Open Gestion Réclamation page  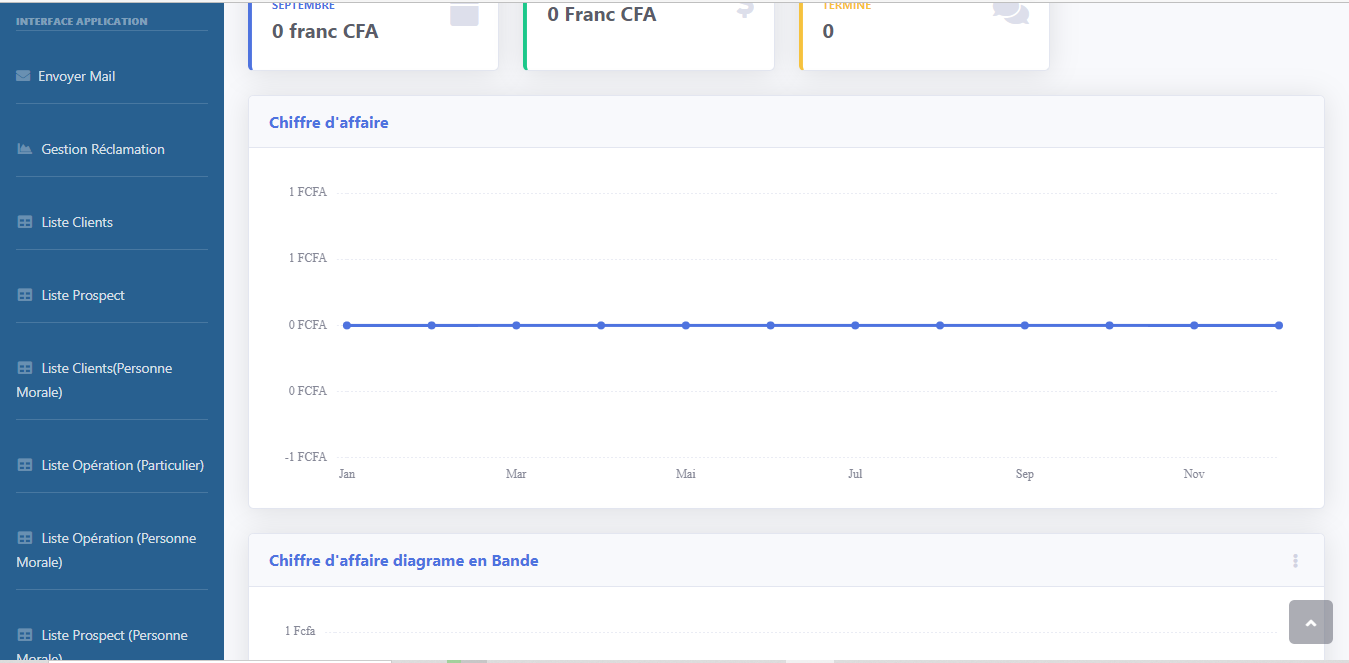(x=102, y=149)
